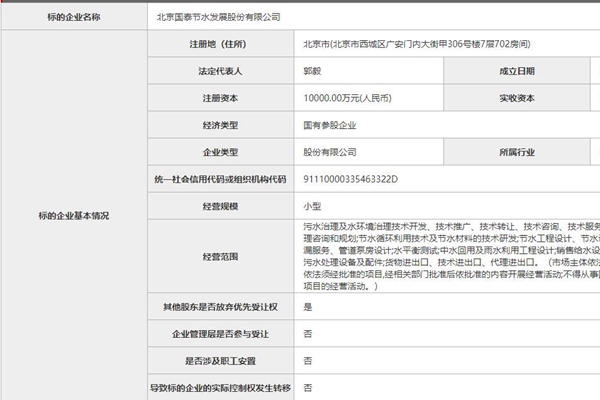Click the economic type value 国有参股企业
This screenshot has width=600, height=400.
329,125
